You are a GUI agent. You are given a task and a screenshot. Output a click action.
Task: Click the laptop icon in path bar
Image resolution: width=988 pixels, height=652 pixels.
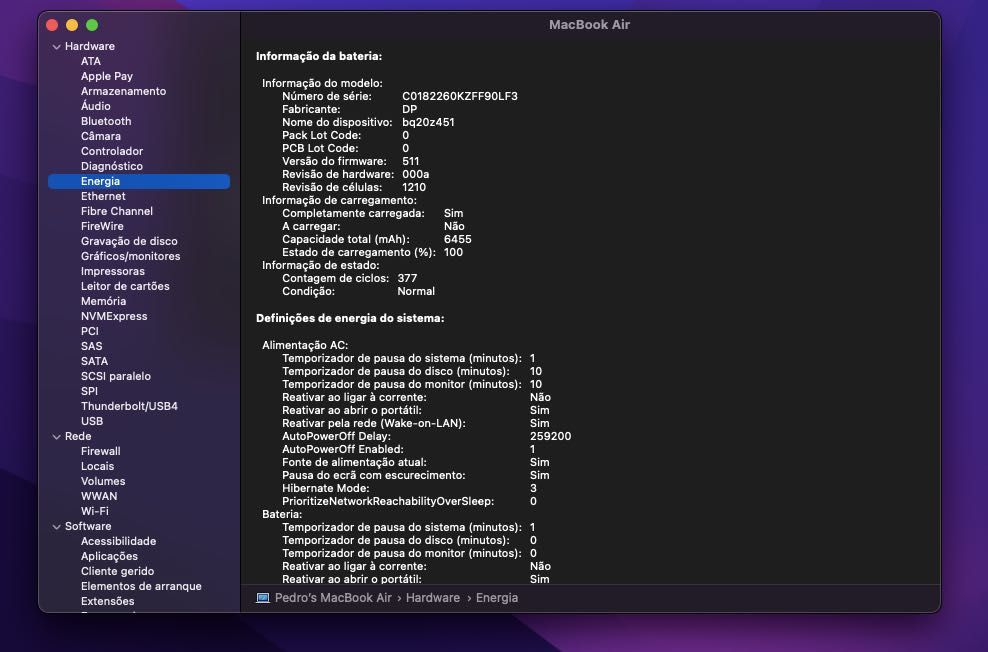[x=263, y=598]
